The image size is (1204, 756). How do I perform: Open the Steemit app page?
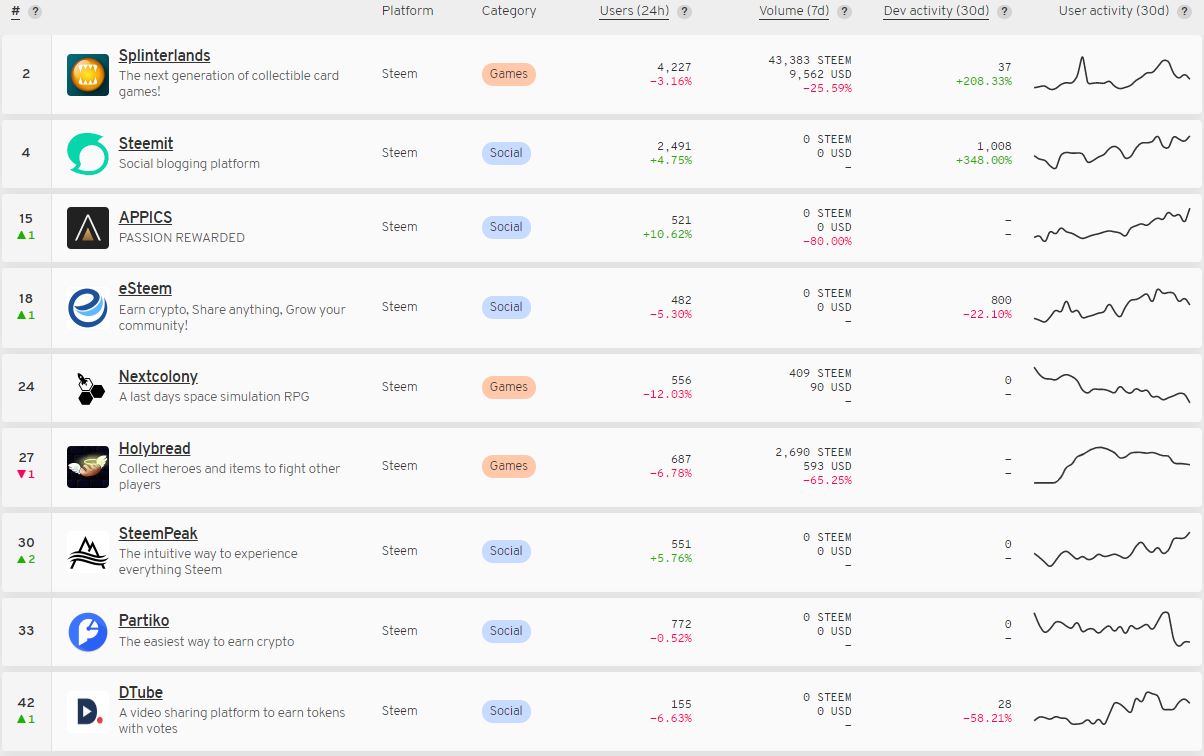pos(146,144)
